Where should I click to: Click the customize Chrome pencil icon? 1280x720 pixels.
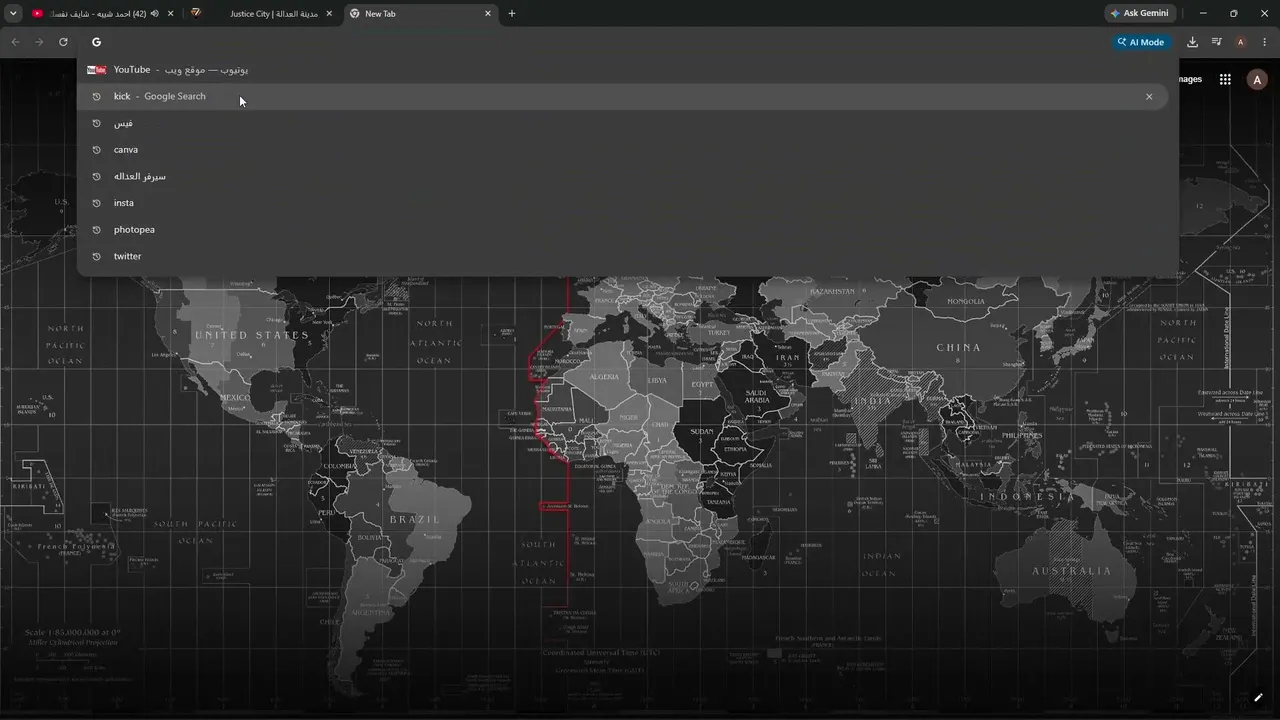tap(1258, 698)
